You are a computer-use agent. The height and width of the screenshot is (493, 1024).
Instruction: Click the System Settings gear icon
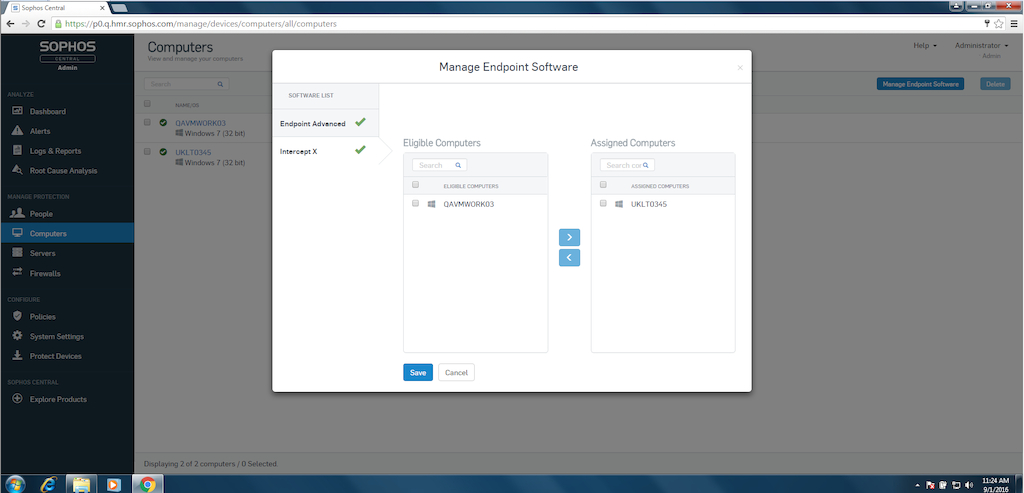pos(18,336)
